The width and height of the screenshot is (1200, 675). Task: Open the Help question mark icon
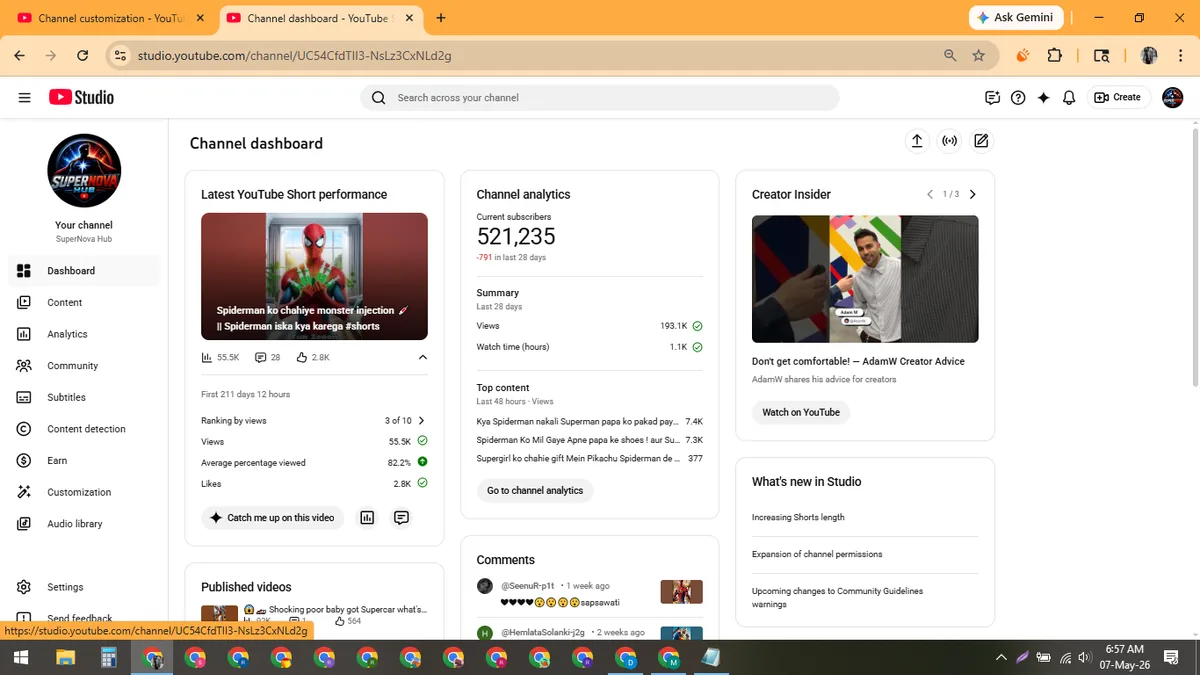tap(1018, 98)
